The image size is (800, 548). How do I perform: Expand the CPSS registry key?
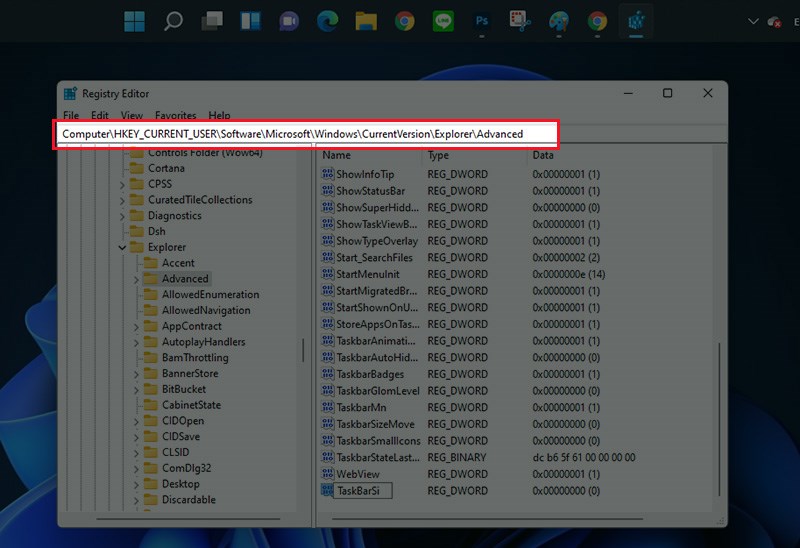click(123, 184)
